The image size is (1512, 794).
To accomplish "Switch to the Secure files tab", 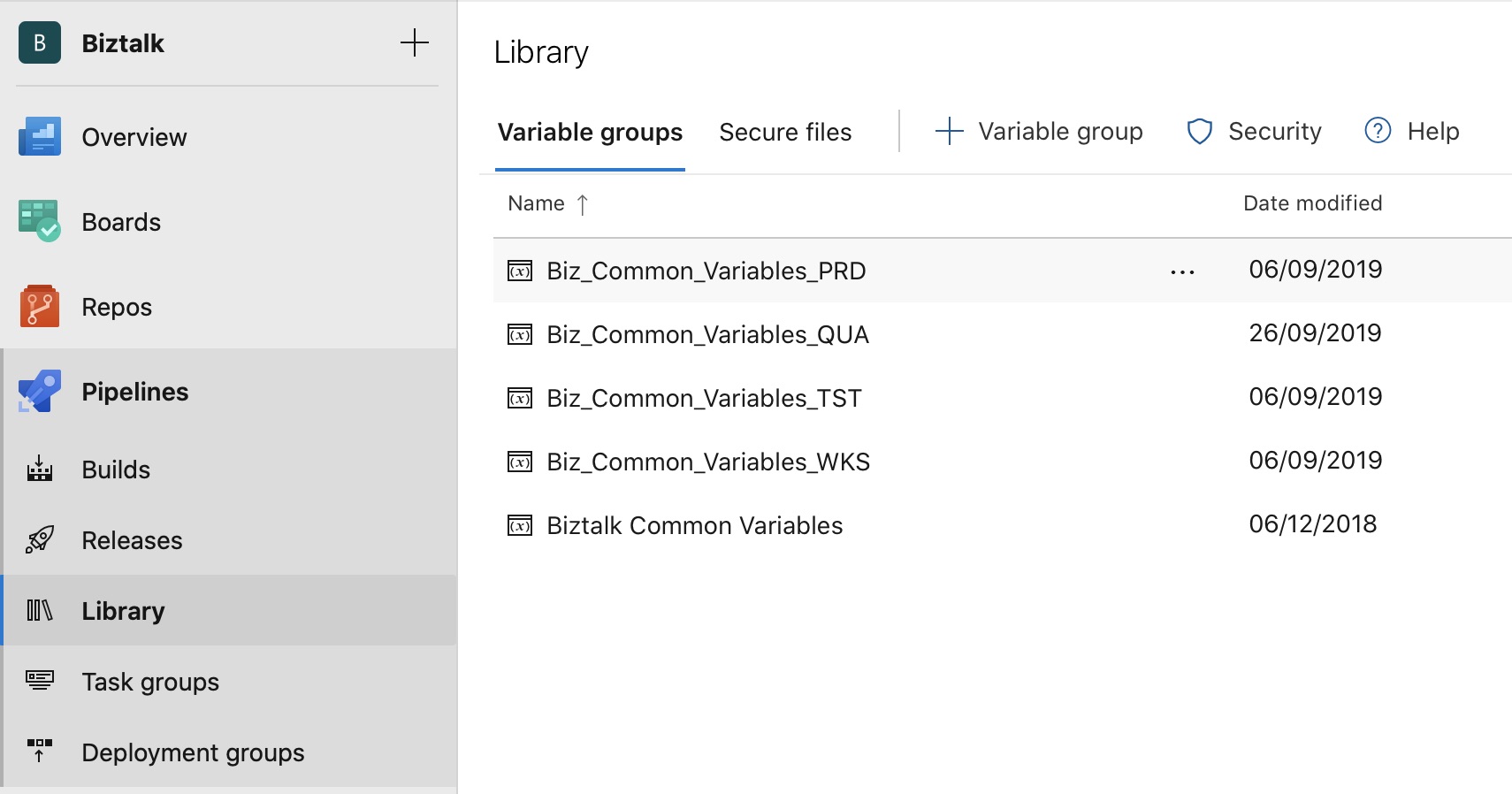I will [x=785, y=131].
